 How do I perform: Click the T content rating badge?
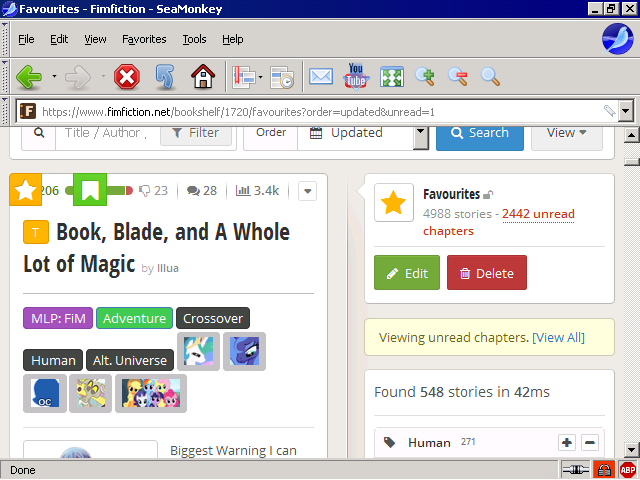(36, 232)
